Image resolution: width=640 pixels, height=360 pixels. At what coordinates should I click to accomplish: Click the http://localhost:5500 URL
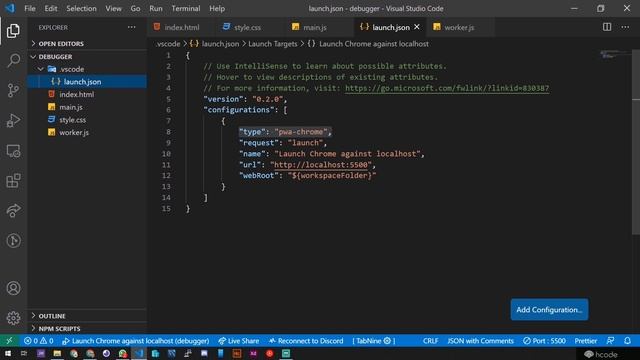coord(320,164)
